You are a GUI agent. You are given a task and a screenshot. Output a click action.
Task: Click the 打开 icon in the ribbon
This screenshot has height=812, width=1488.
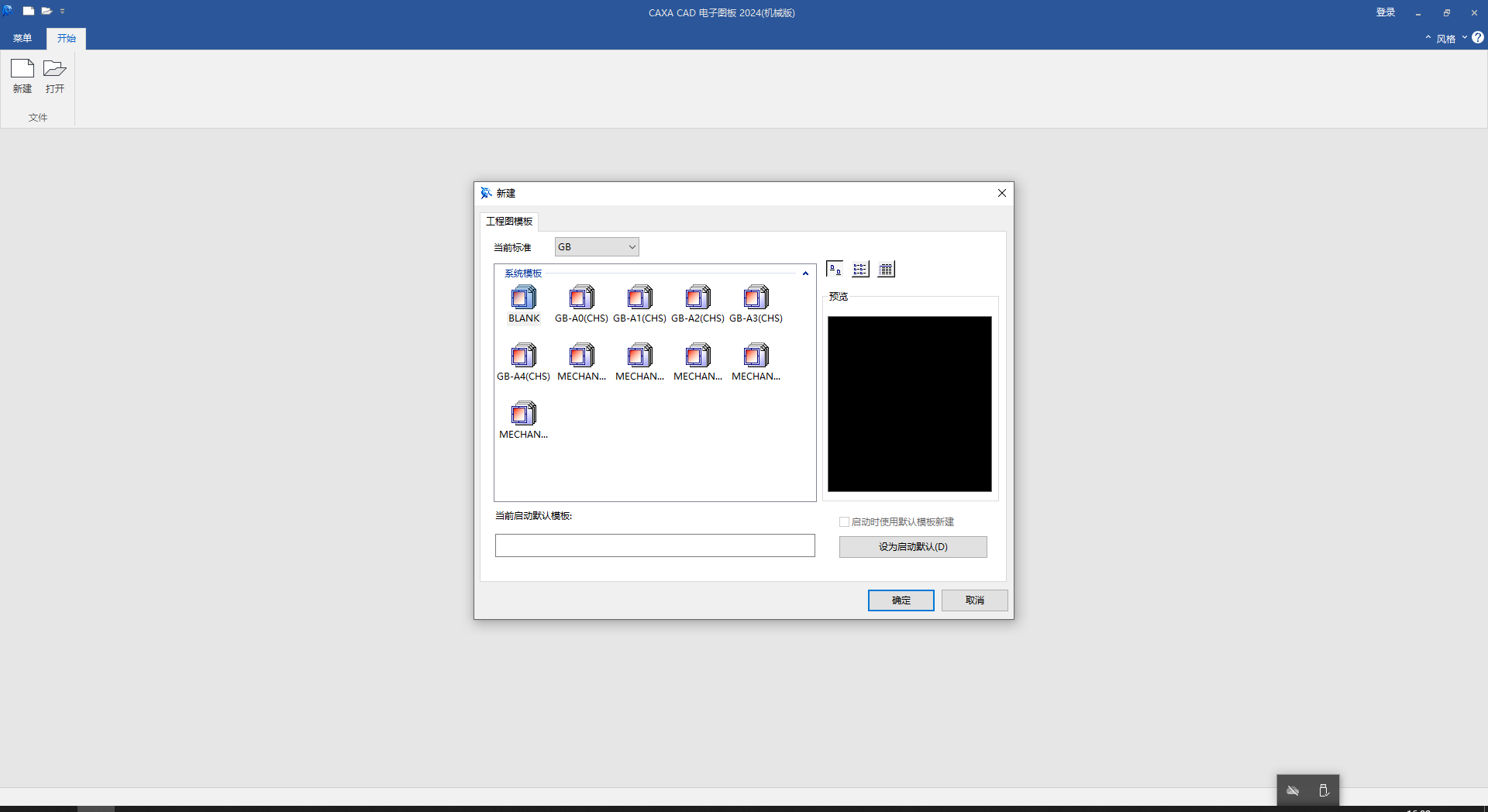point(54,76)
